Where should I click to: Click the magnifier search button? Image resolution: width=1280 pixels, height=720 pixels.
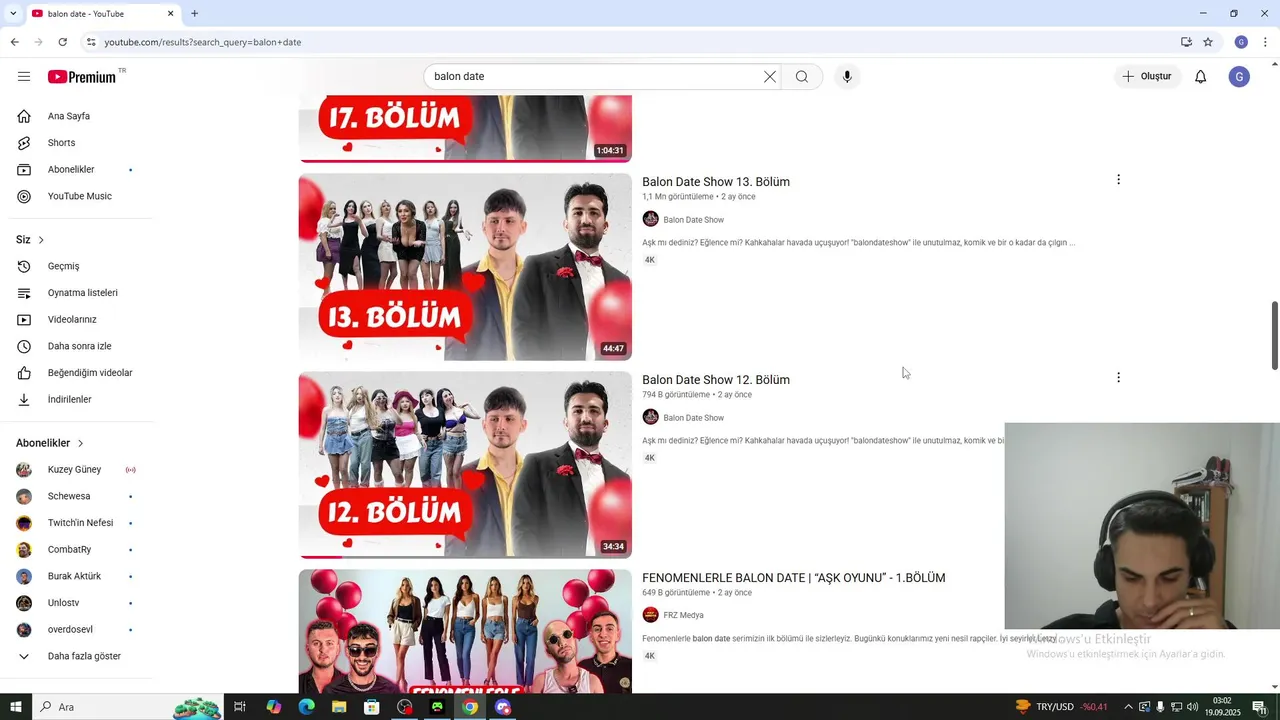pos(802,77)
